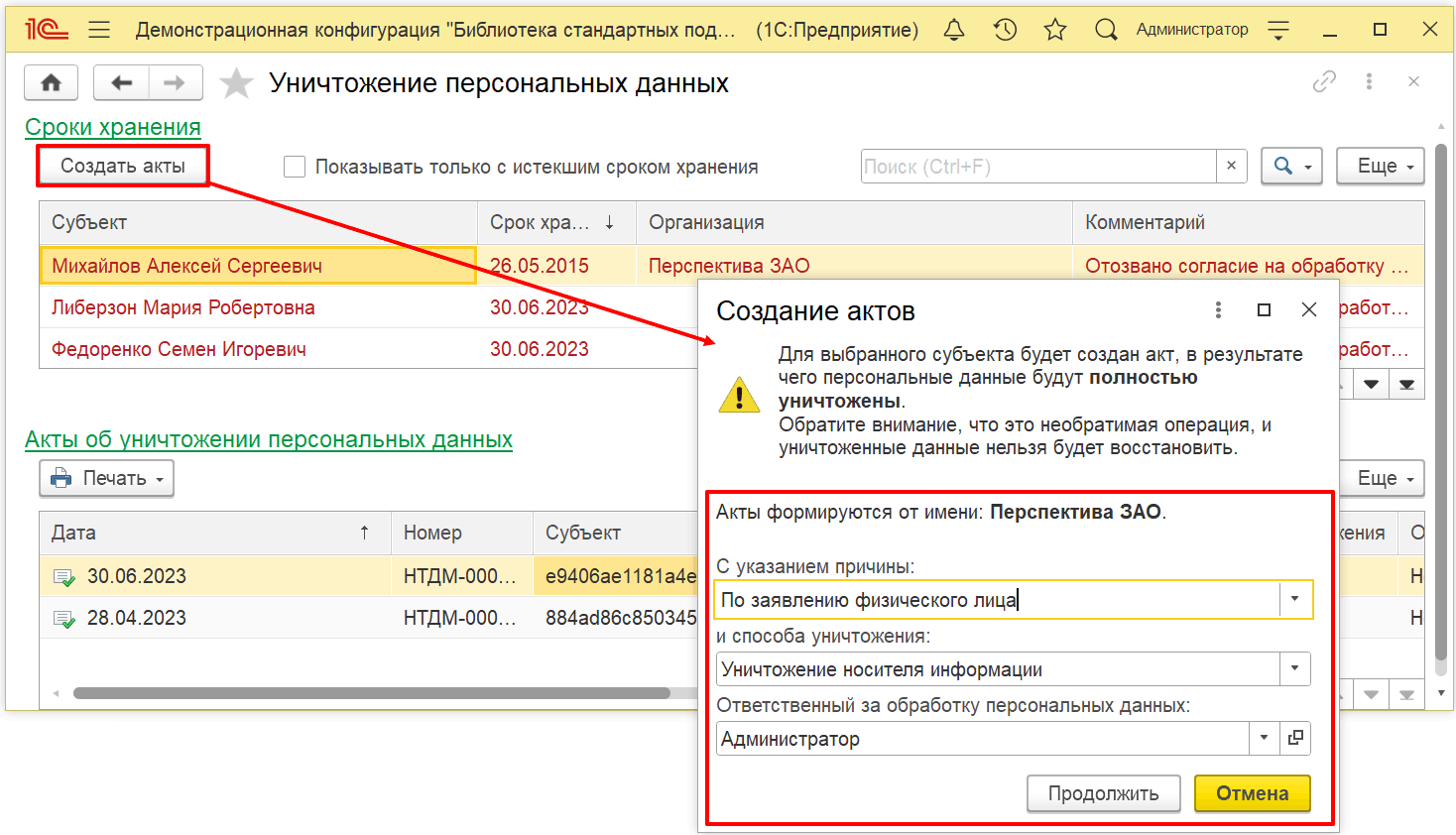Expand responsible person dropdown
This screenshot has width=1456, height=835.
[x=1264, y=738]
